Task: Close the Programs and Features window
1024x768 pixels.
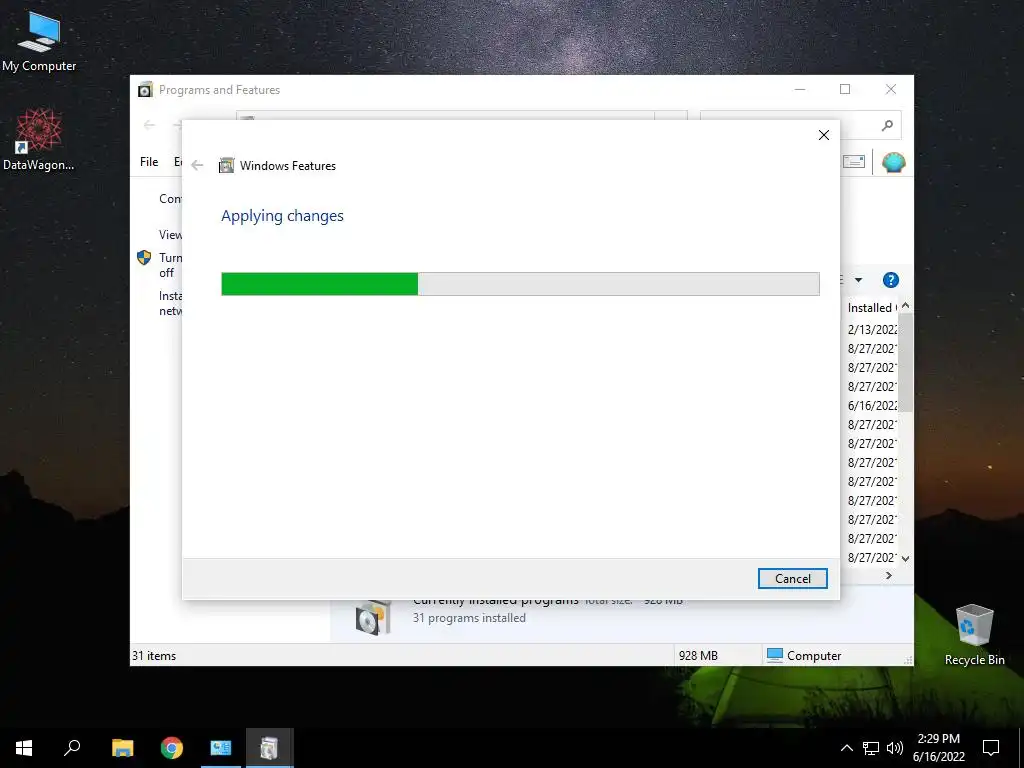Action: [x=891, y=89]
